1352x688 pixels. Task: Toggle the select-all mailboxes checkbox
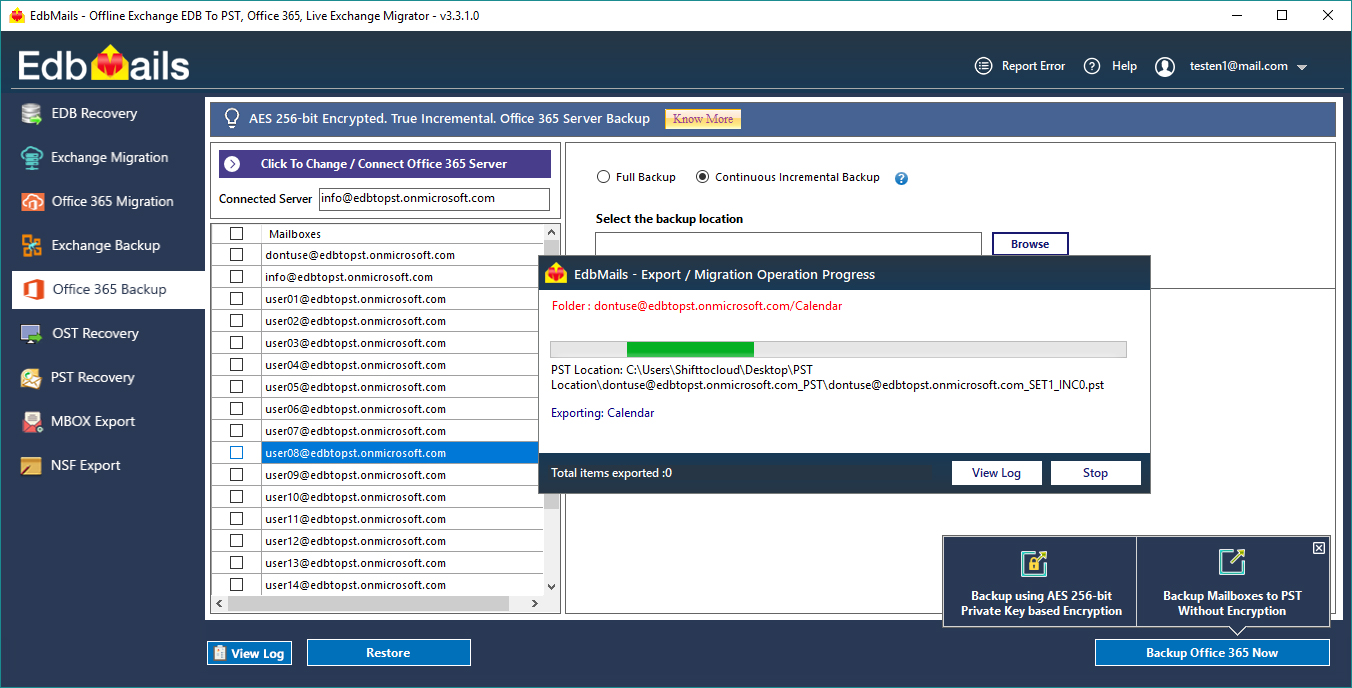pyautogui.click(x=236, y=233)
